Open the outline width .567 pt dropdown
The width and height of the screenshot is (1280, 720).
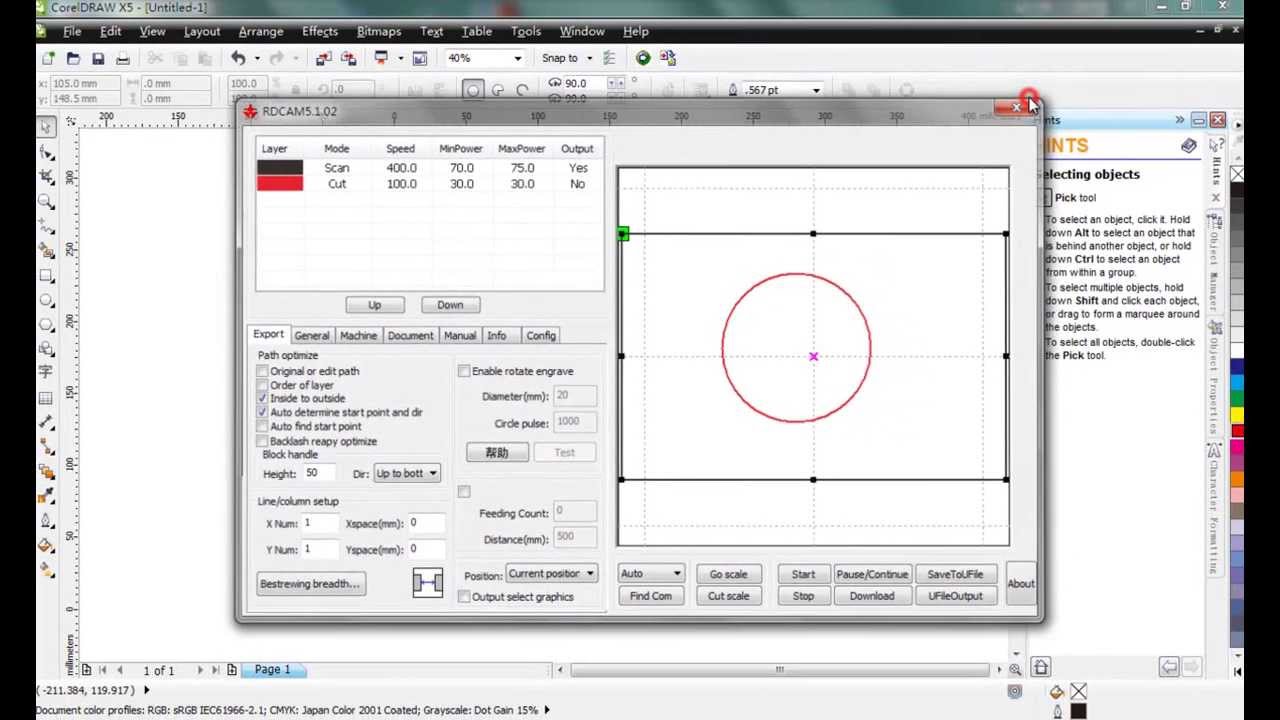pos(816,90)
